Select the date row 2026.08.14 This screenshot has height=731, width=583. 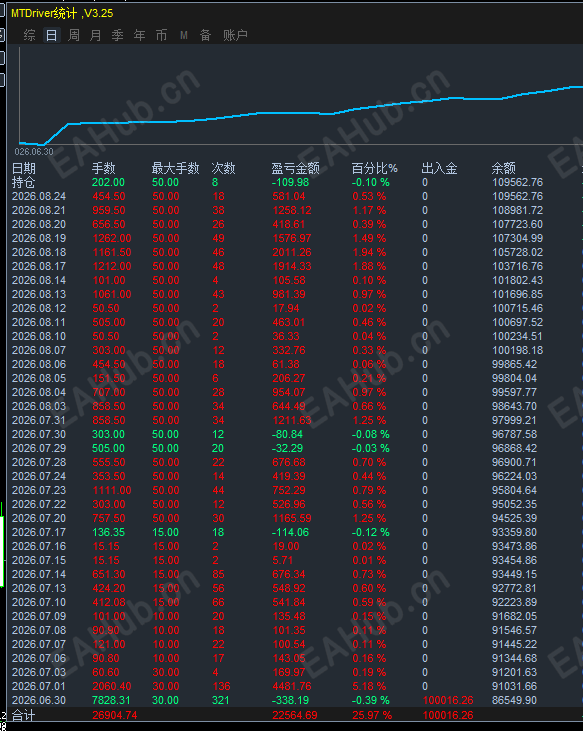(x=39, y=280)
